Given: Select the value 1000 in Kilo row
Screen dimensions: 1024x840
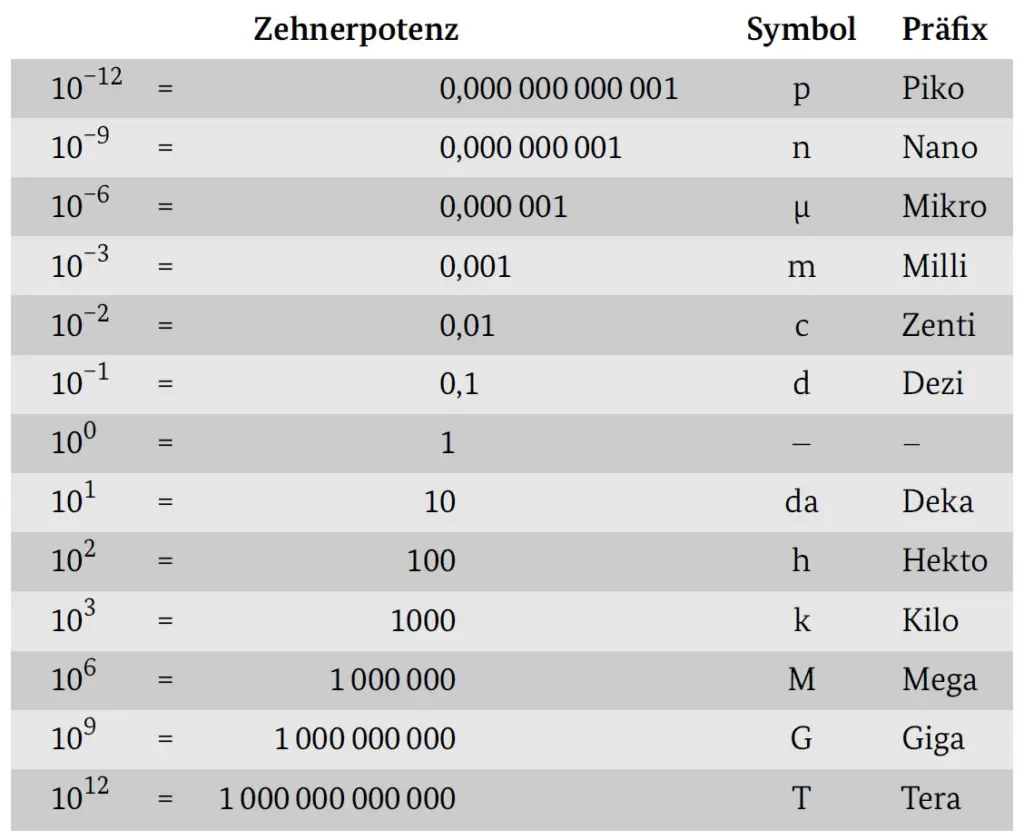Looking at the screenshot, I should [423, 621].
